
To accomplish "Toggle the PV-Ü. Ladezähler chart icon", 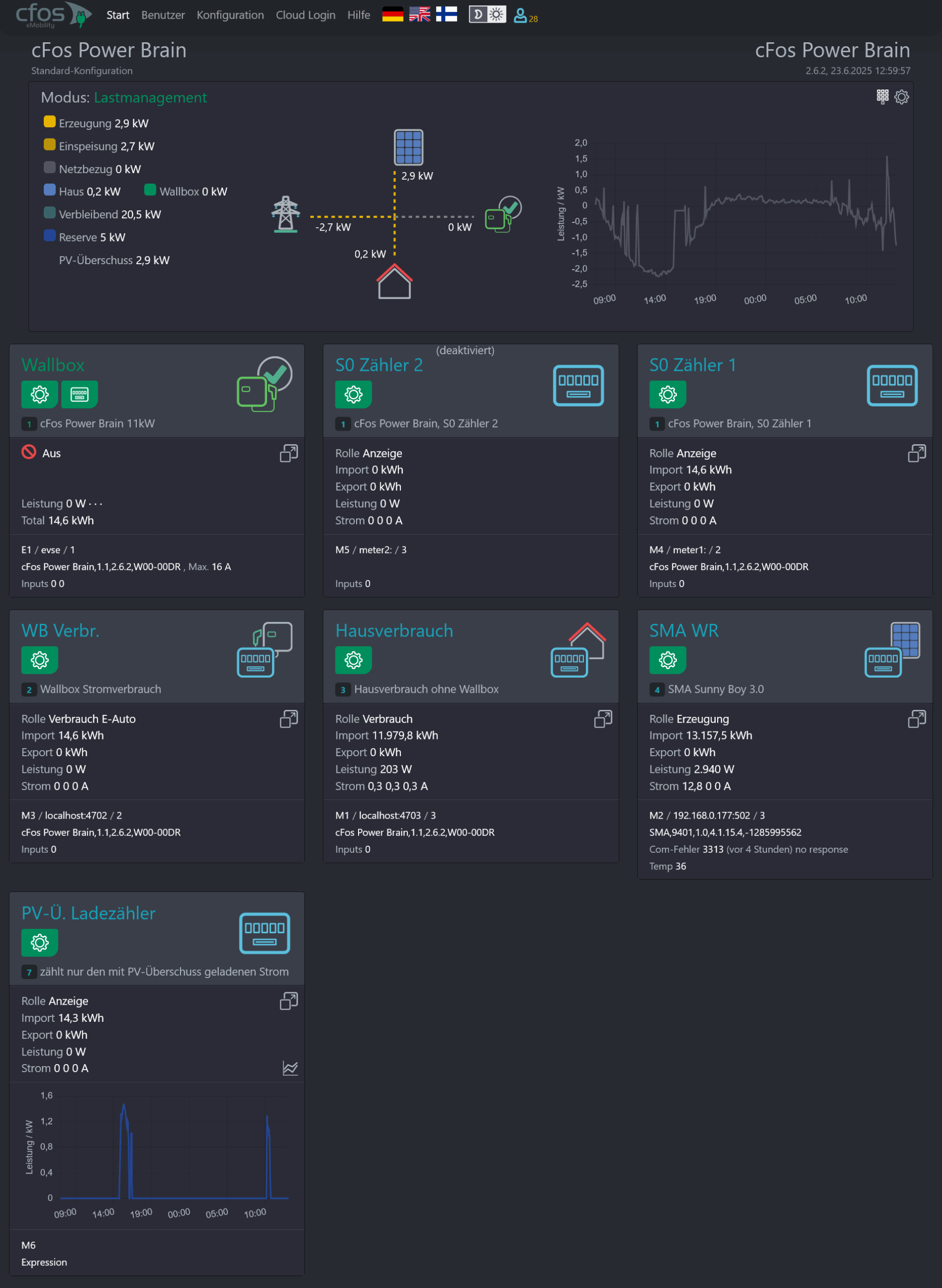I will [x=290, y=1069].
